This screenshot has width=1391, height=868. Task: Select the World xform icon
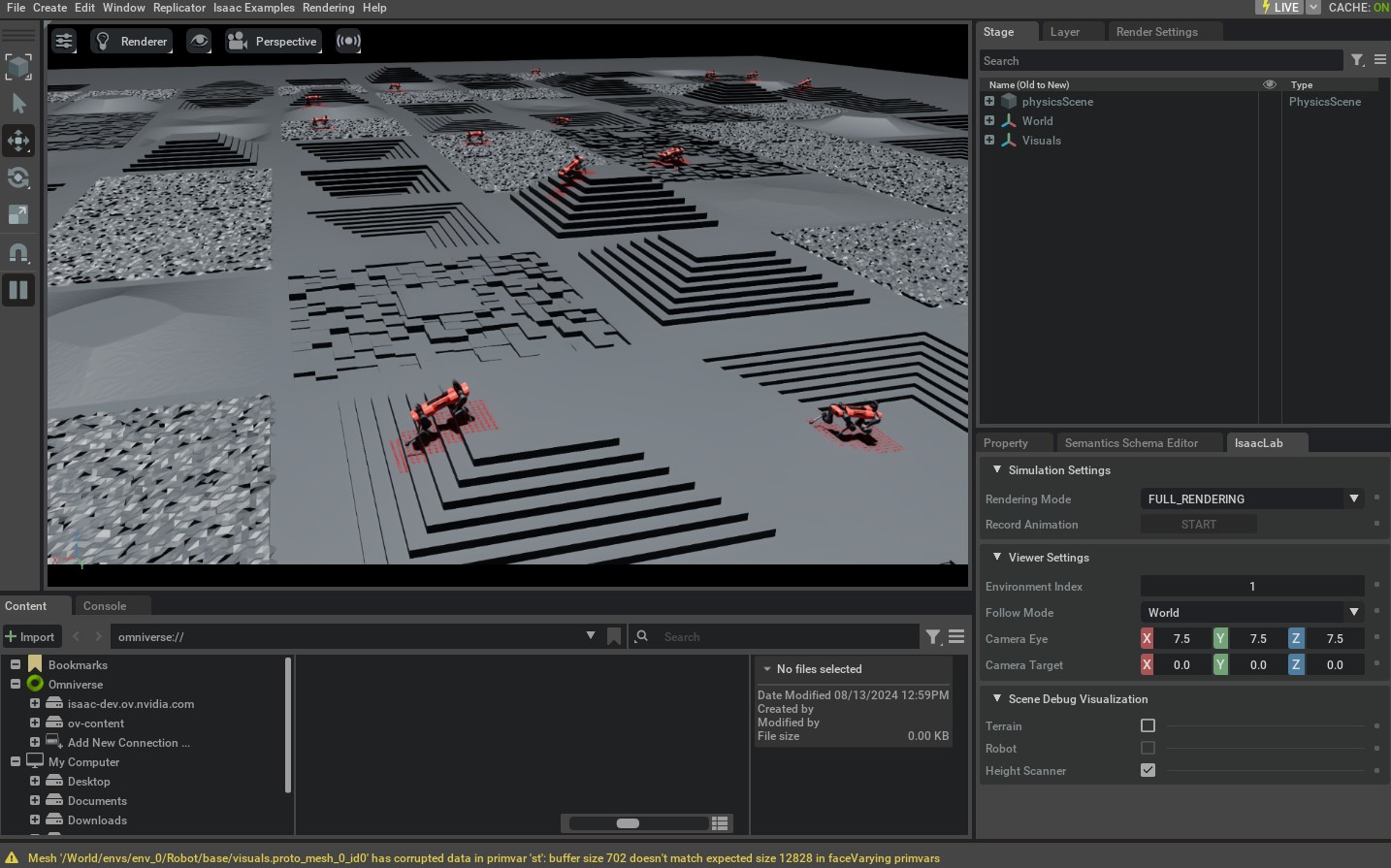coord(1009,120)
